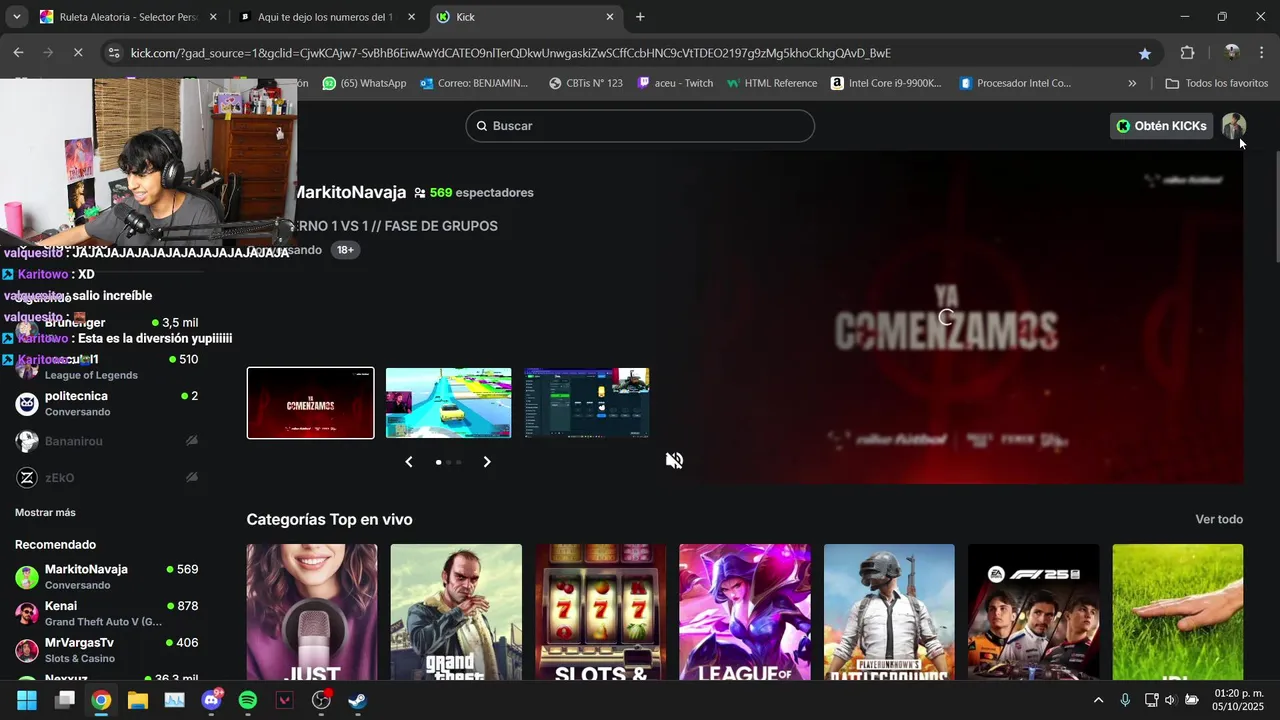The image size is (1280, 720).
Task: Open the Just Chatting category card
Action: (x=312, y=612)
